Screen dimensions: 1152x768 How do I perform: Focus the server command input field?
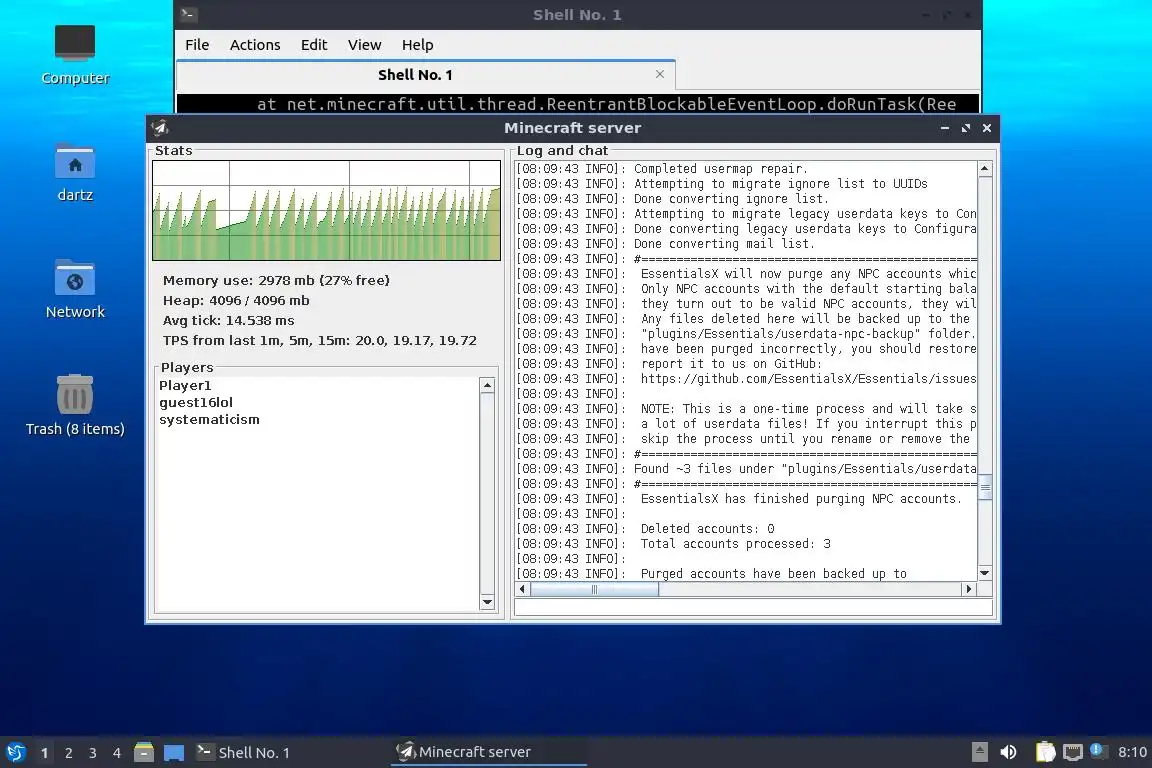click(x=754, y=607)
